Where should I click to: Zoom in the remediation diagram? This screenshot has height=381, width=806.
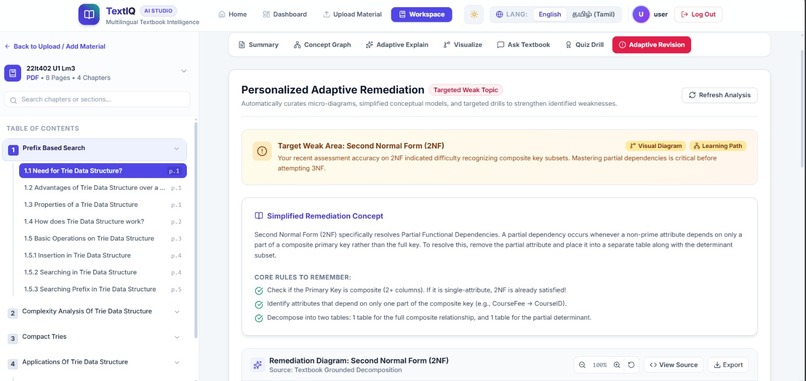[617, 365]
